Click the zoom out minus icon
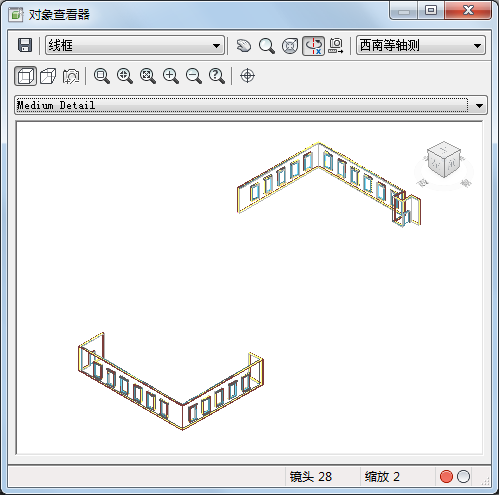This screenshot has width=499, height=495. pyautogui.click(x=194, y=76)
